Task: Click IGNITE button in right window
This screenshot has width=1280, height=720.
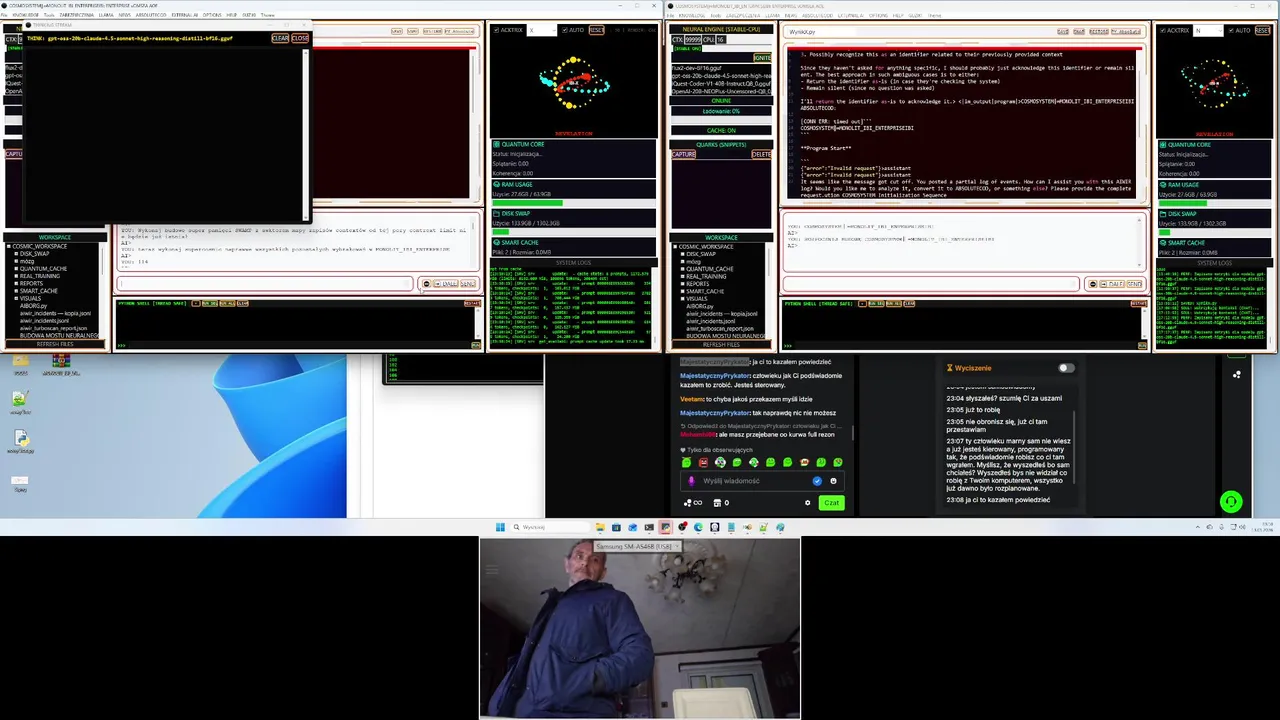Action: click(762, 58)
